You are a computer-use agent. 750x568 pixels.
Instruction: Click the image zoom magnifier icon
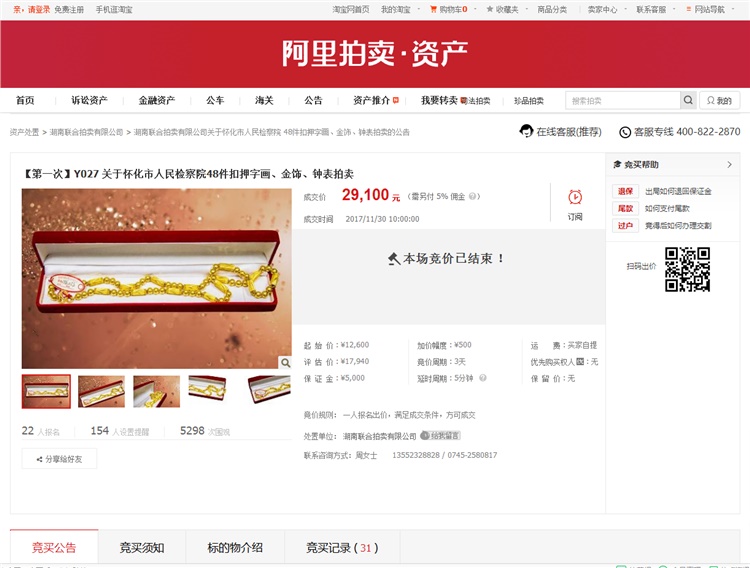[x=285, y=363]
